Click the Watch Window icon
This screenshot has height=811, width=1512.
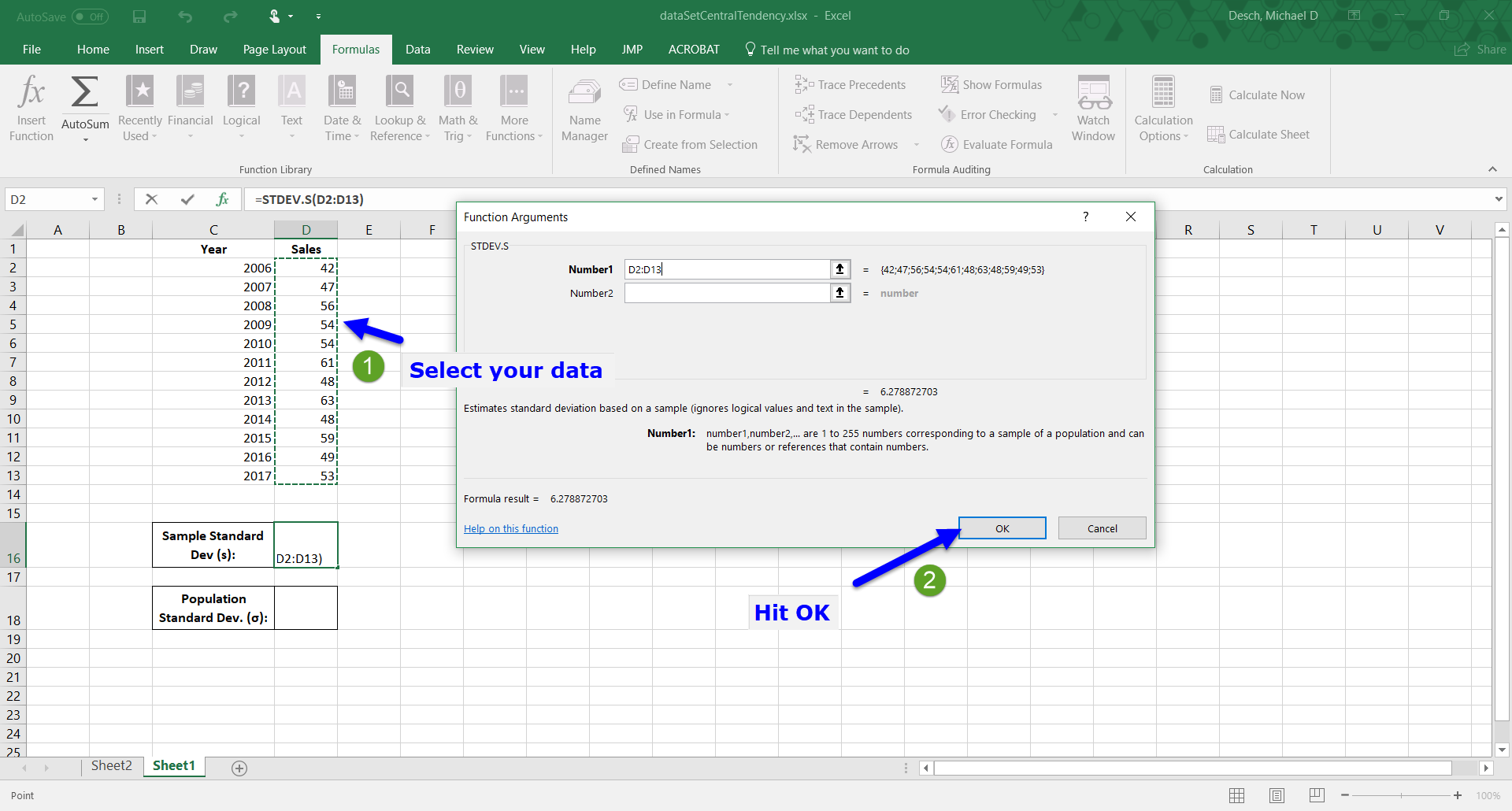1093,108
